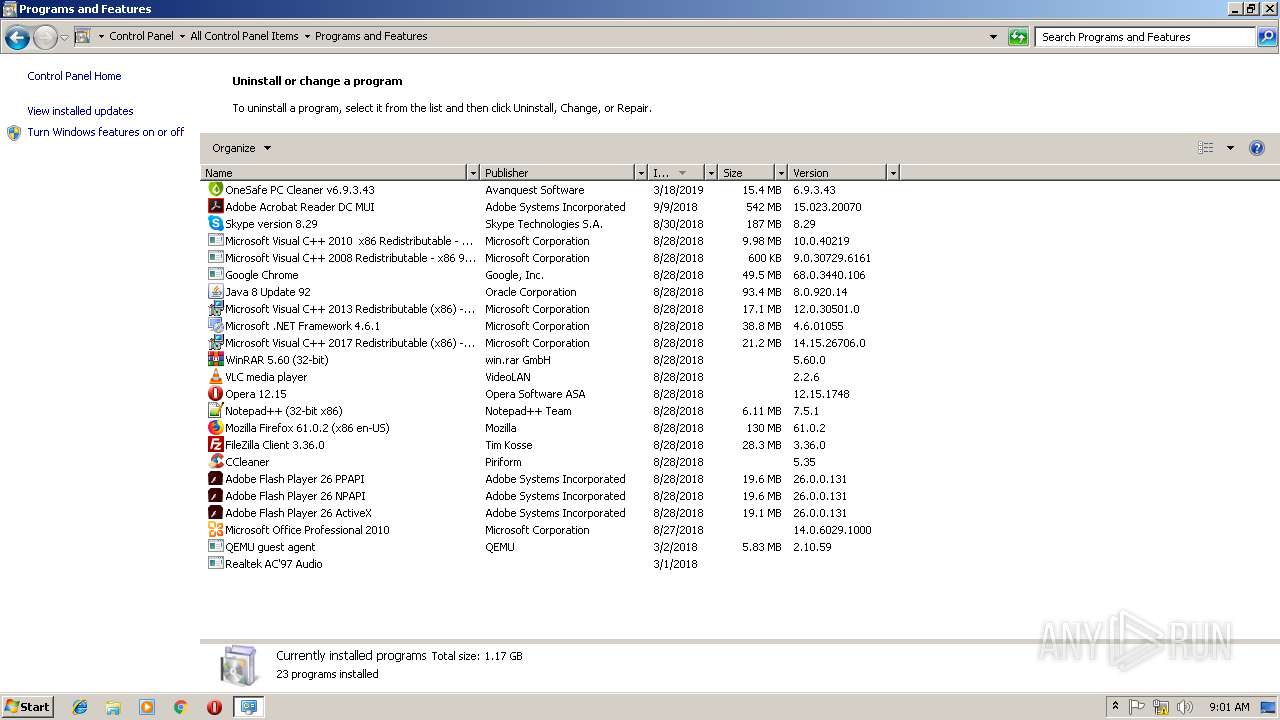Open the Installed On column filter dropdown

[711, 173]
